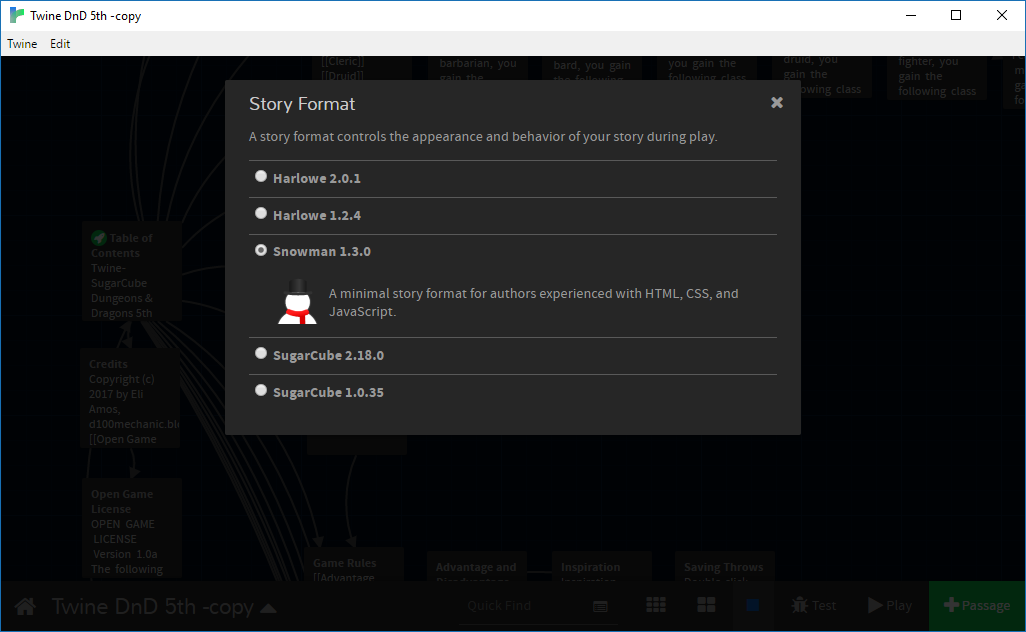Show passage titles with large grid icon

click(706, 605)
